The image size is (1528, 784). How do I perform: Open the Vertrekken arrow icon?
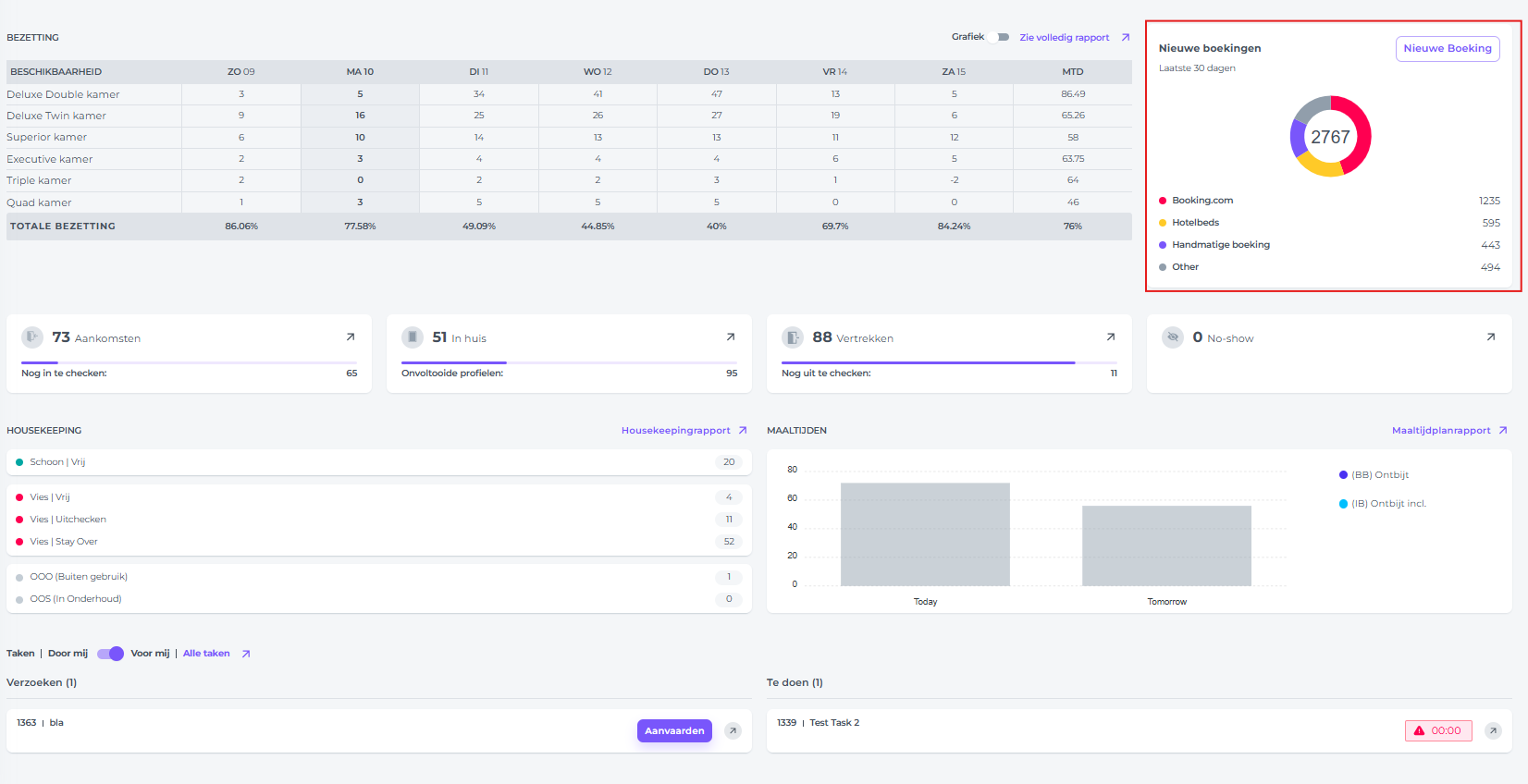click(1111, 337)
